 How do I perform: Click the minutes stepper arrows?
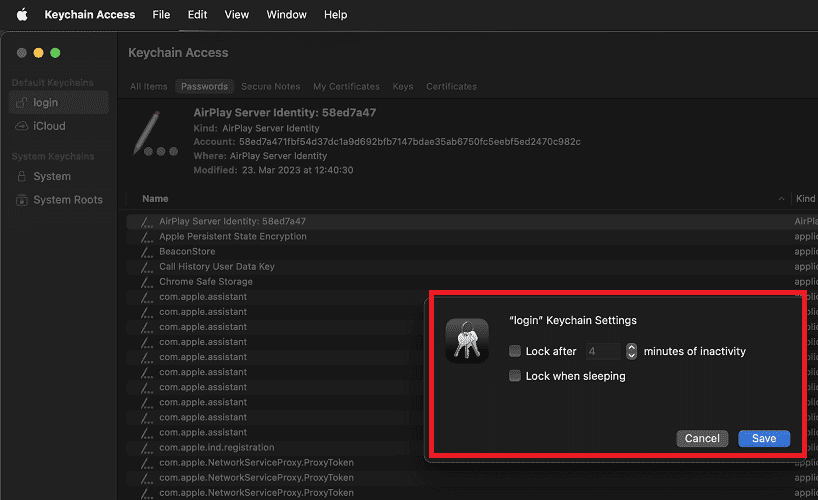[631, 352]
